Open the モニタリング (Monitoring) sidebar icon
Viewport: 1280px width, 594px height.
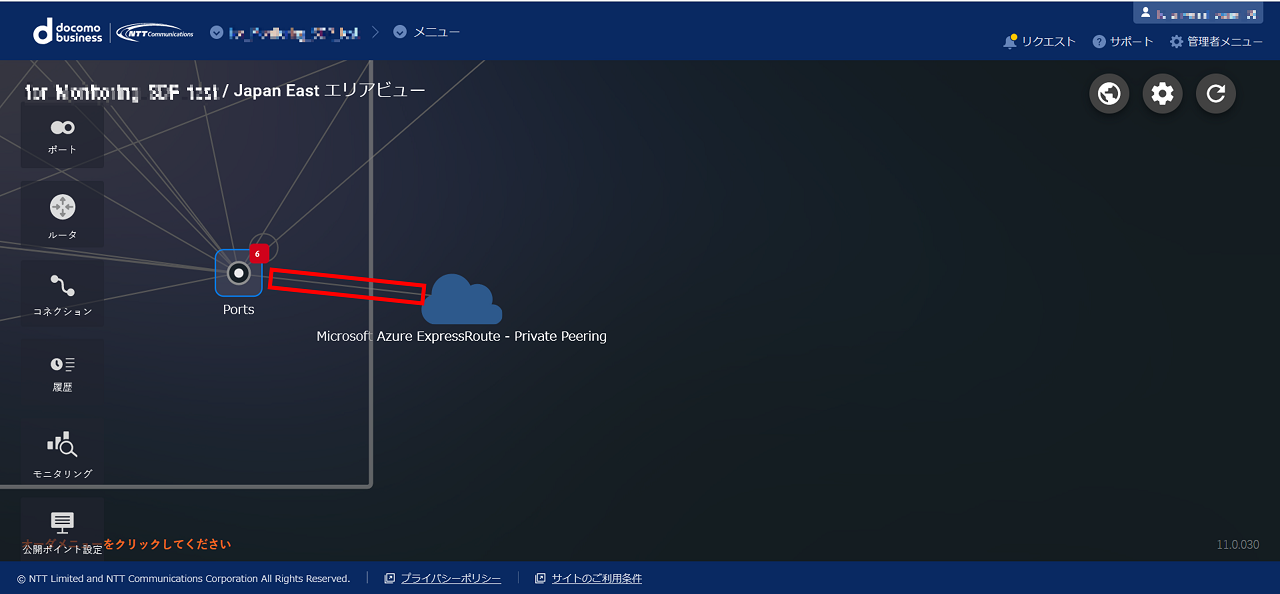point(62,451)
